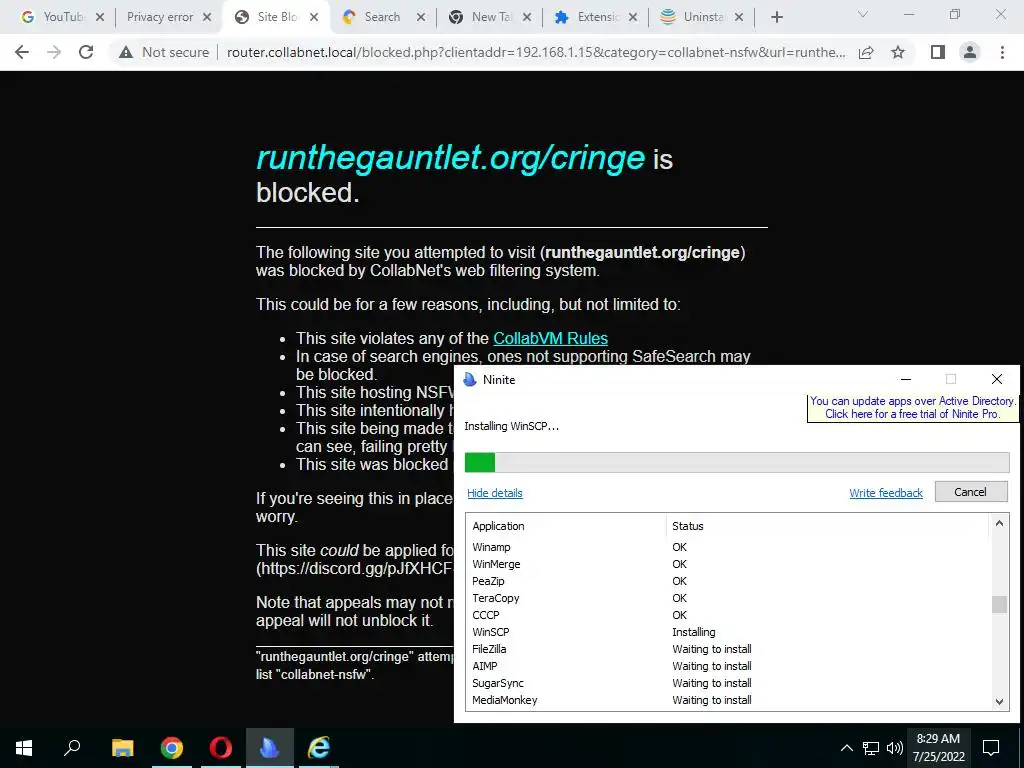Image resolution: width=1024 pixels, height=768 pixels.
Task: Reload the blocked page
Action: point(86,52)
